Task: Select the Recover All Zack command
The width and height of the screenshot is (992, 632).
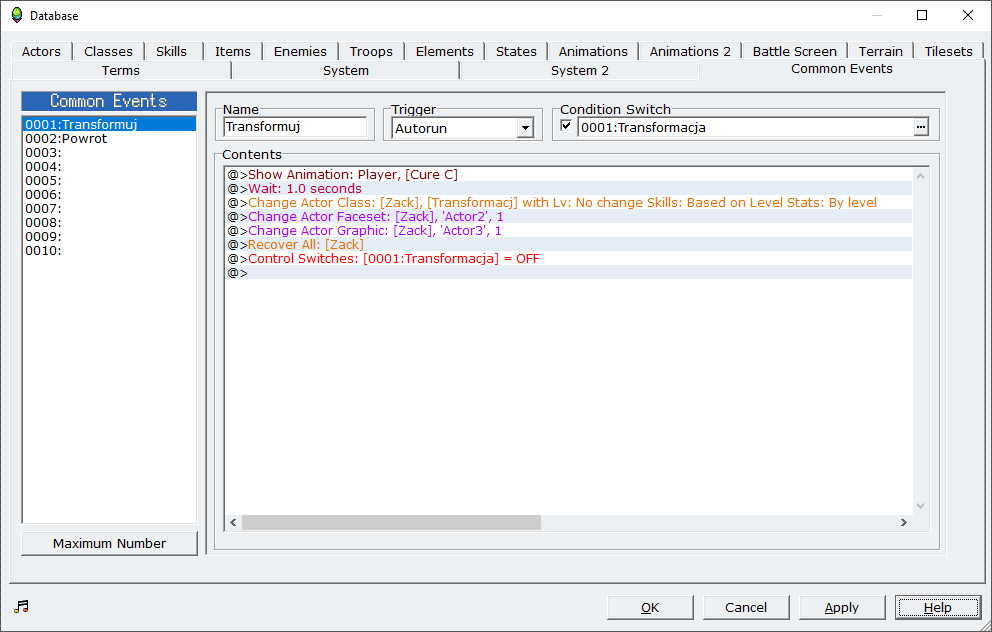Action: [x=569, y=244]
